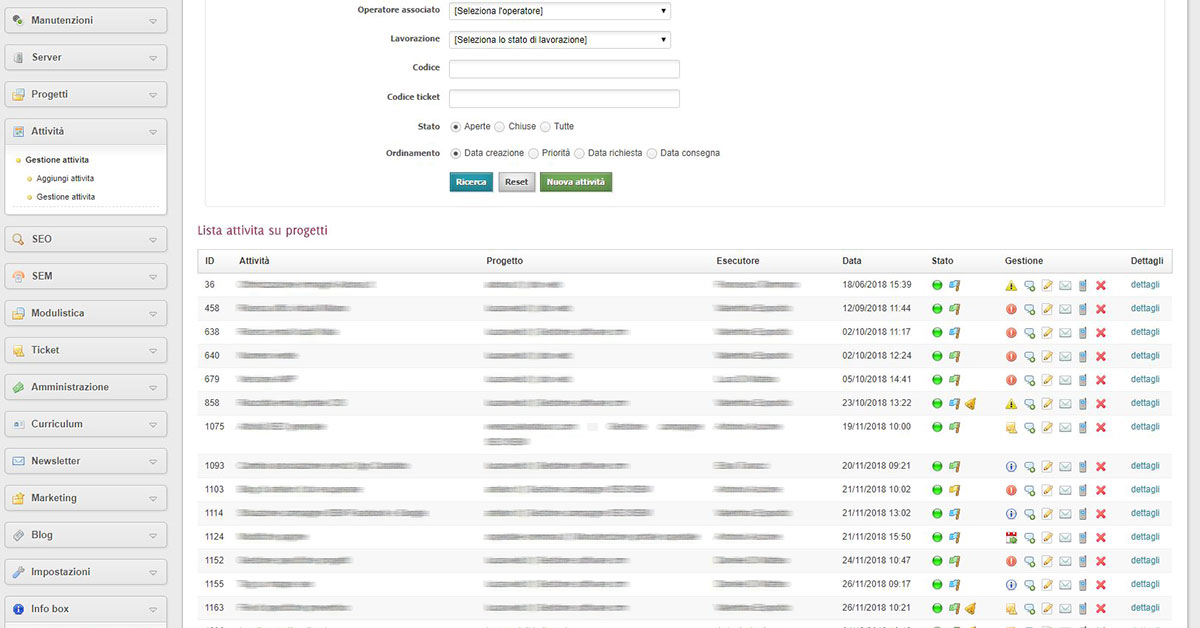This screenshot has height=628, width=1200.
Task: Open the Impostazioni sidebar menu
Action: pyautogui.click(x=86, y=572)
